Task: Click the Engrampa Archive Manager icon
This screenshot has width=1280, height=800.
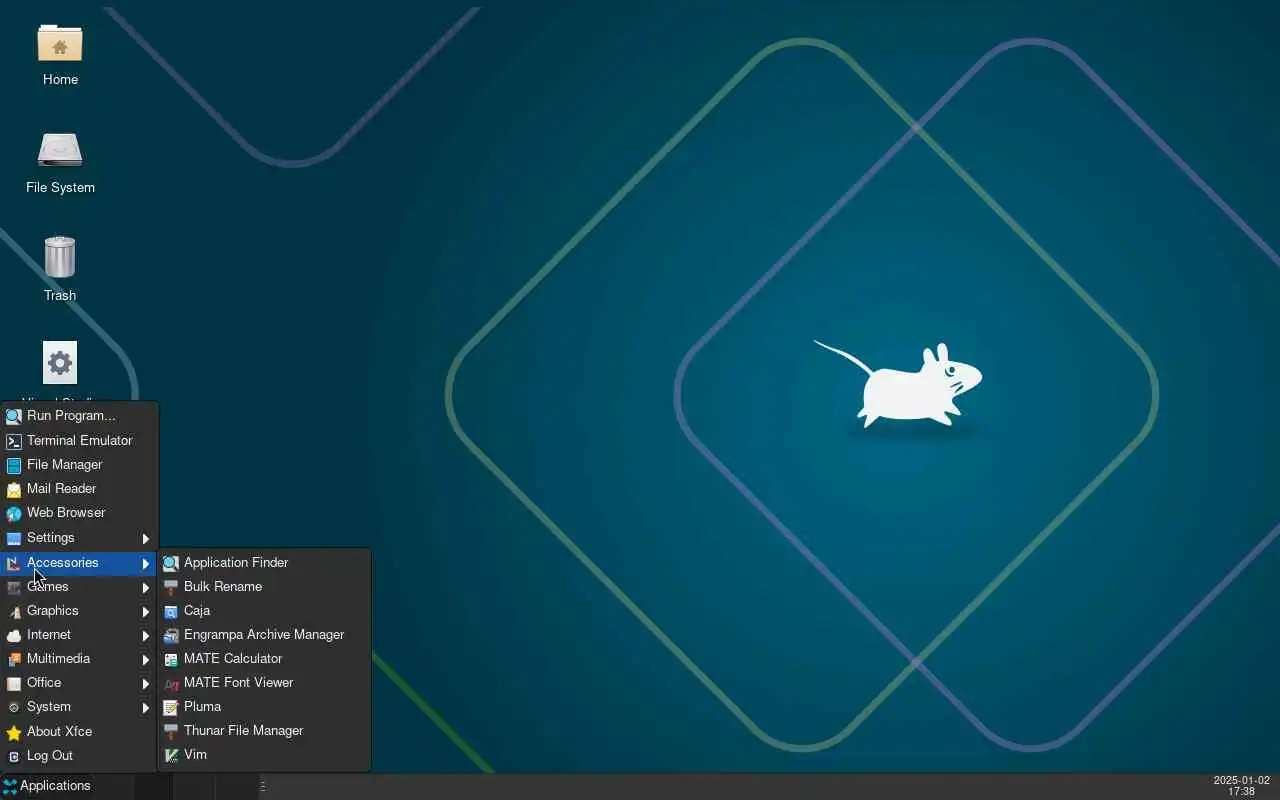Action: [x=171, y=635]
